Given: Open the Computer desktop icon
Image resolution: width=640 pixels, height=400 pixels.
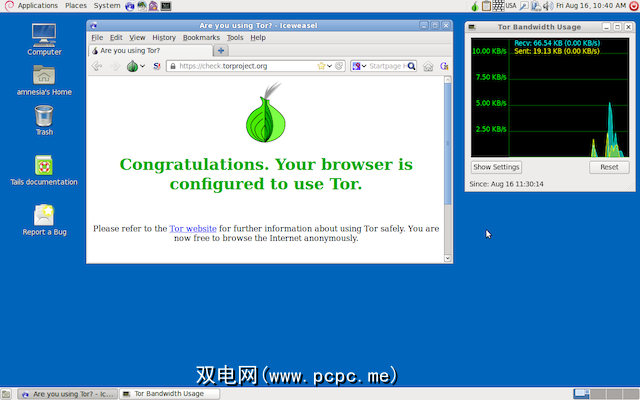Looking at the screenshot, I should coord(44,40).
